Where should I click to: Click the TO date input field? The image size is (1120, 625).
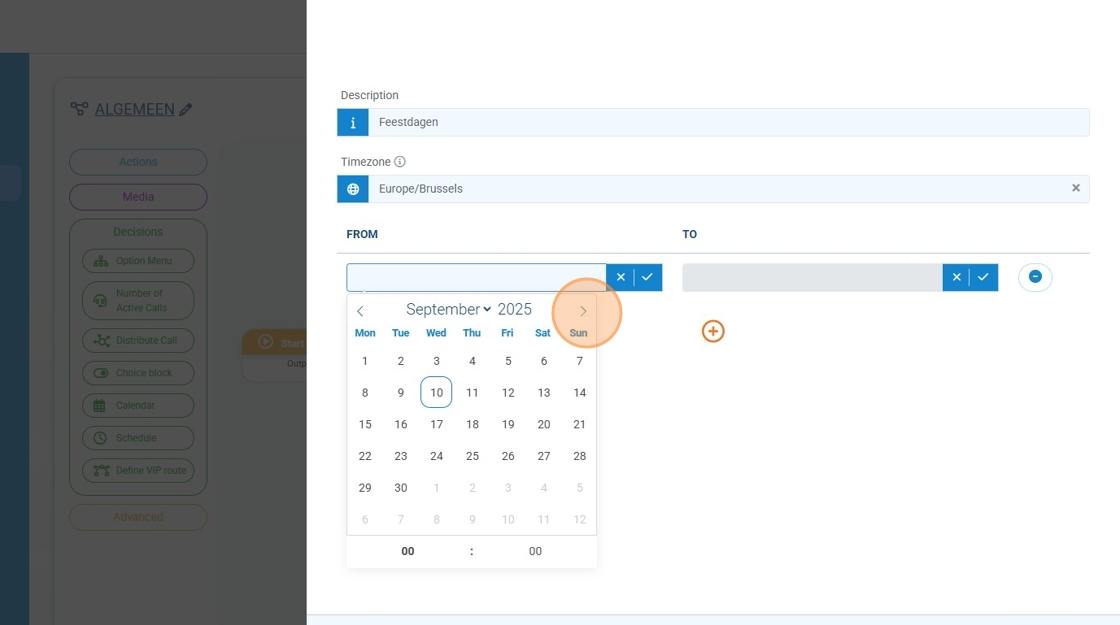(811, 278)
